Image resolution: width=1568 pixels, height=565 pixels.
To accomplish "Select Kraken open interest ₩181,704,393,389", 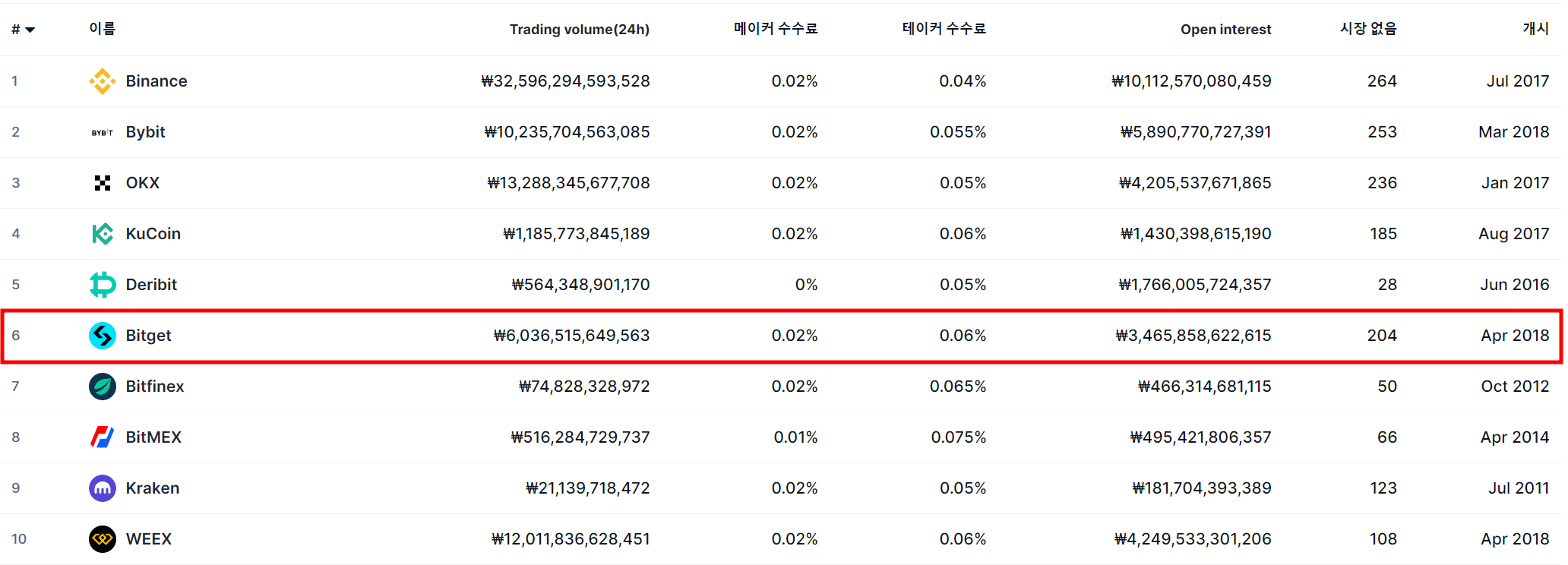I will click(1202, 488).
